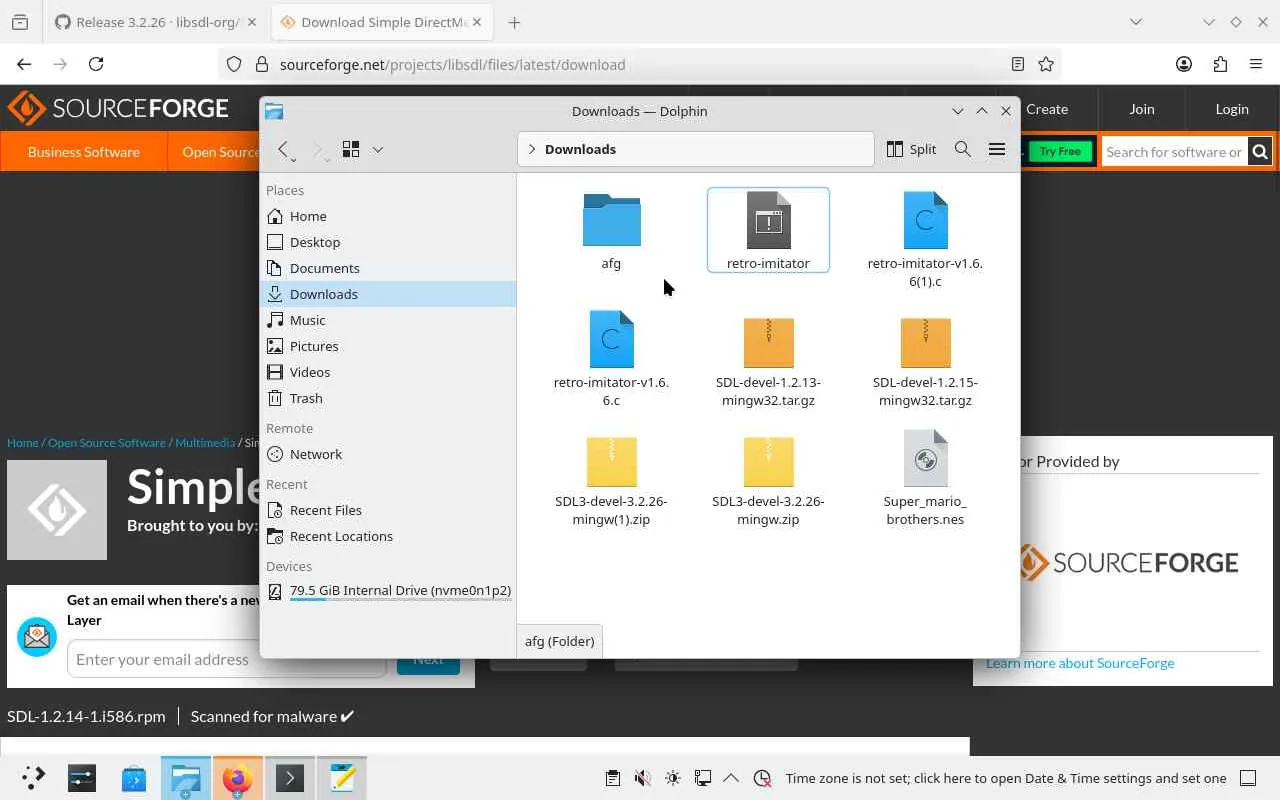
Task: Click the sourceforge.net address bar
Action: (x=640, y=64)
